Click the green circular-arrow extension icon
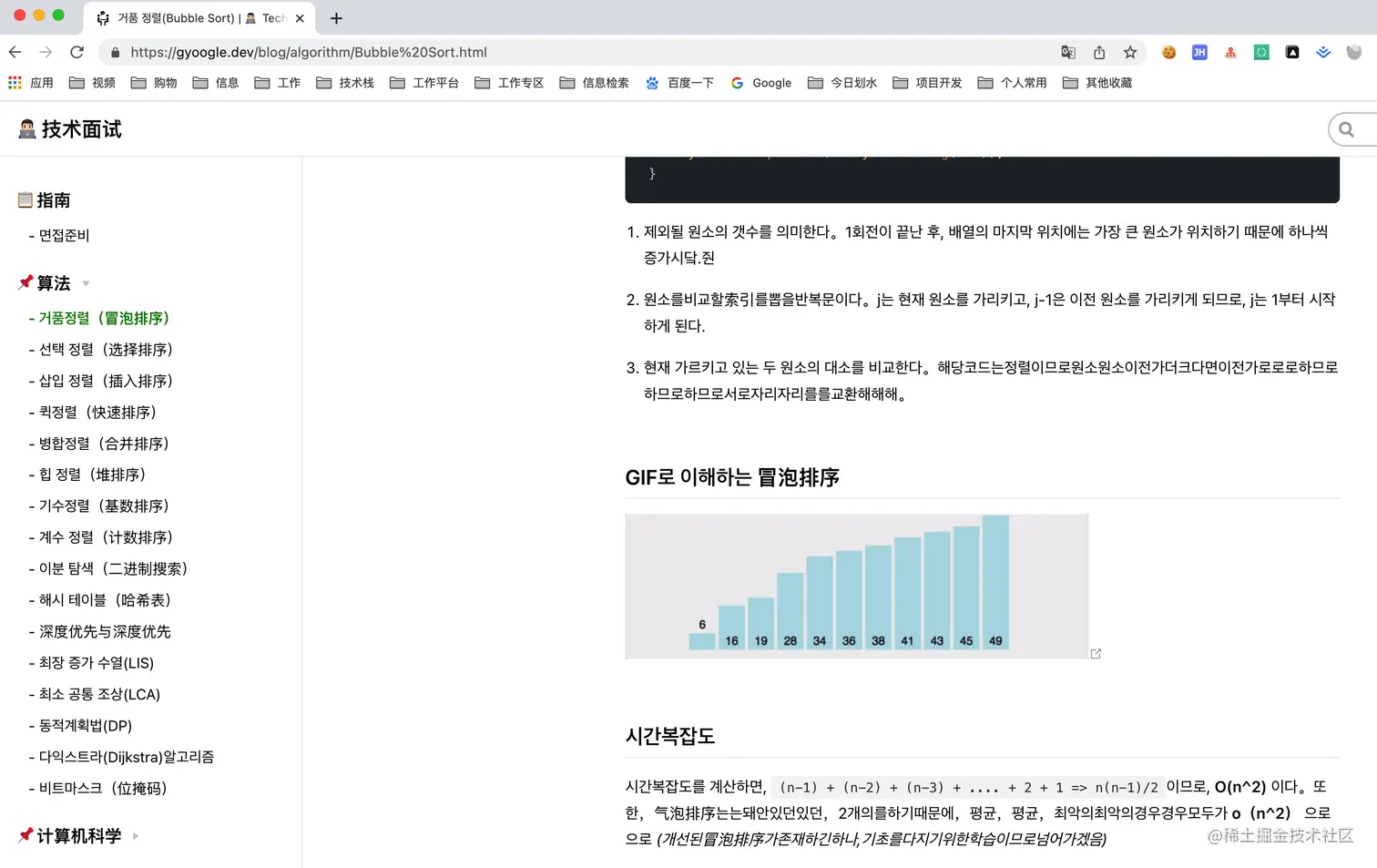Viewport: 1377px width, 868px height. pyautogui.click(x=1260, y=52)
